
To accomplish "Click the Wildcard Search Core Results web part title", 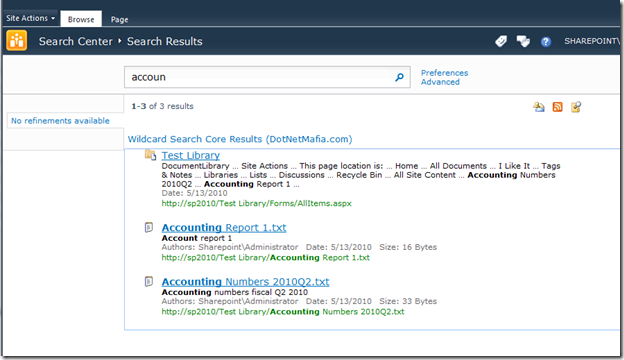I will click(240, 139).
